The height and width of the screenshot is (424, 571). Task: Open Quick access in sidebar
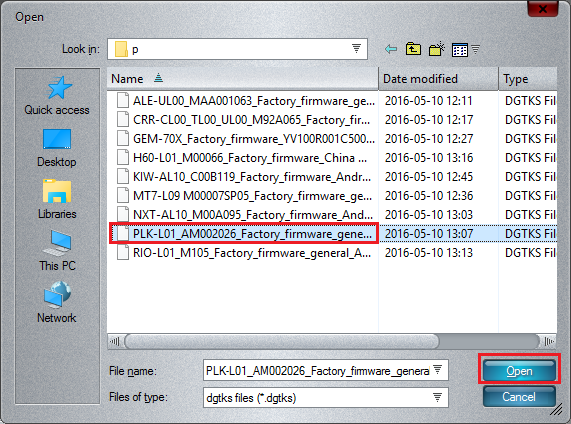(57, 96)
